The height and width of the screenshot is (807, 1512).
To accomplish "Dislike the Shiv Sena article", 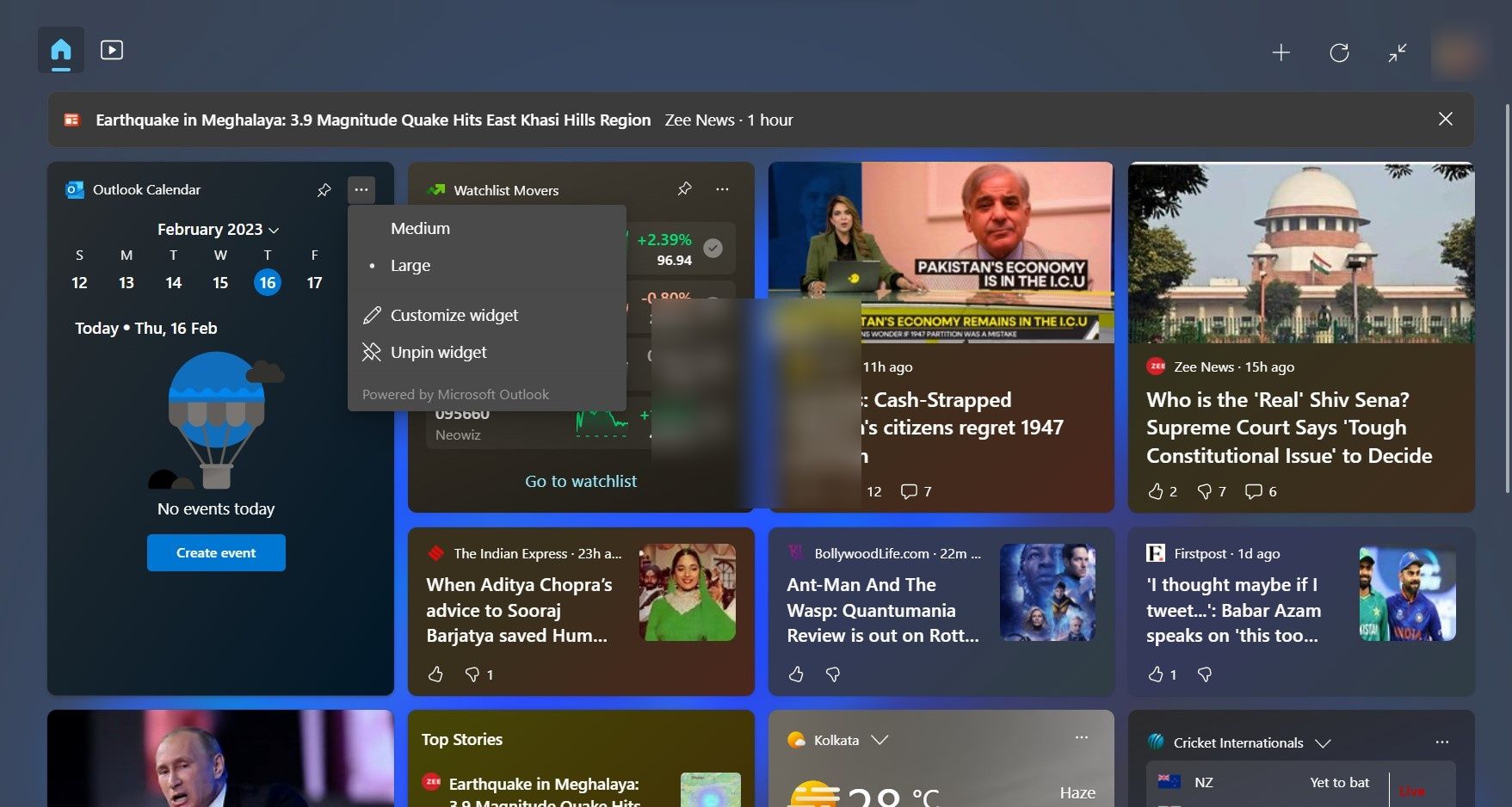I will click(1211, 491).
